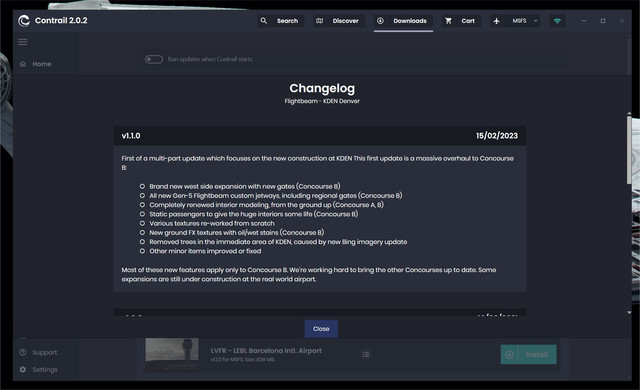
Task: Click the Support question-mark icon
Action: coord(23,352)
